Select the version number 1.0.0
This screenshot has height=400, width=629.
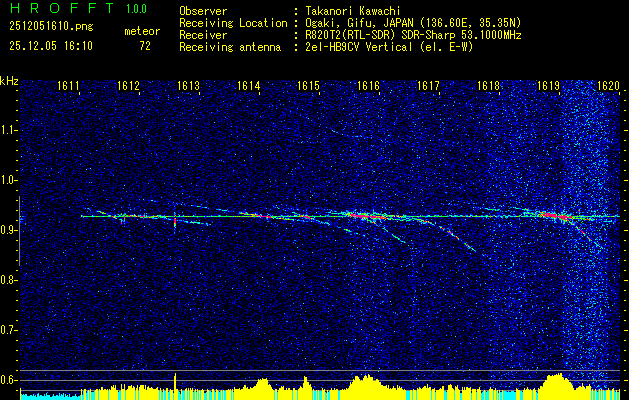[x=136, y=8]
